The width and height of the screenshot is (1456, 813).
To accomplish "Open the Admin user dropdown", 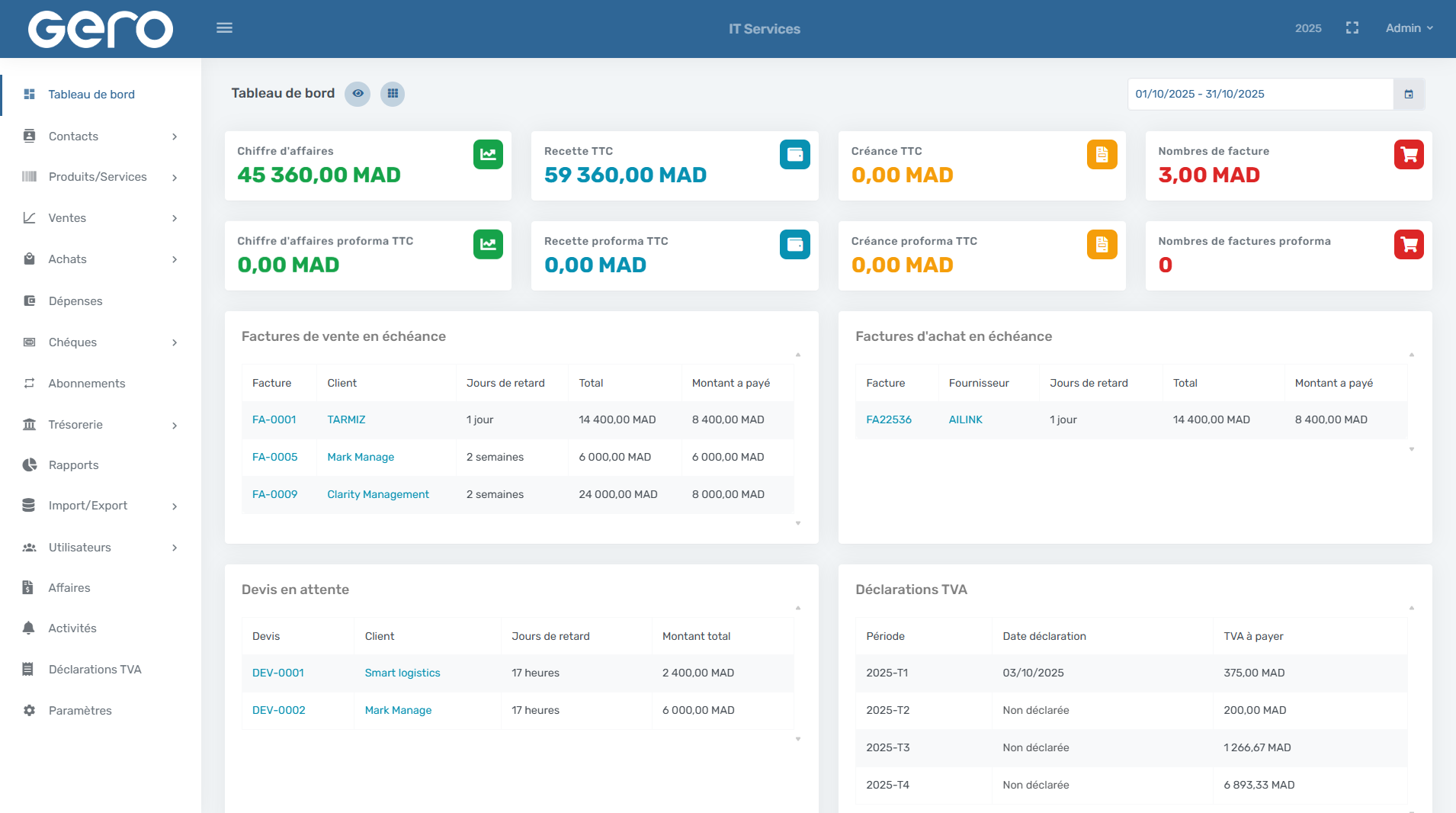I will tap(1409, 28).
